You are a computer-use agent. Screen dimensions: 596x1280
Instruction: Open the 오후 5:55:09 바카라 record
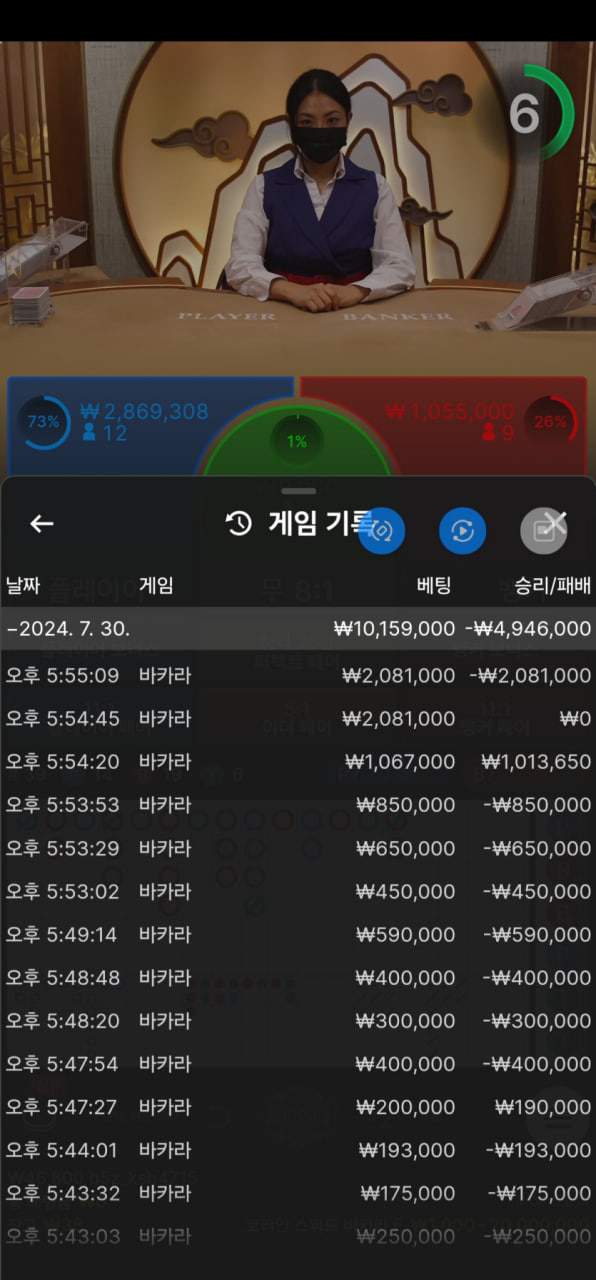298,675
